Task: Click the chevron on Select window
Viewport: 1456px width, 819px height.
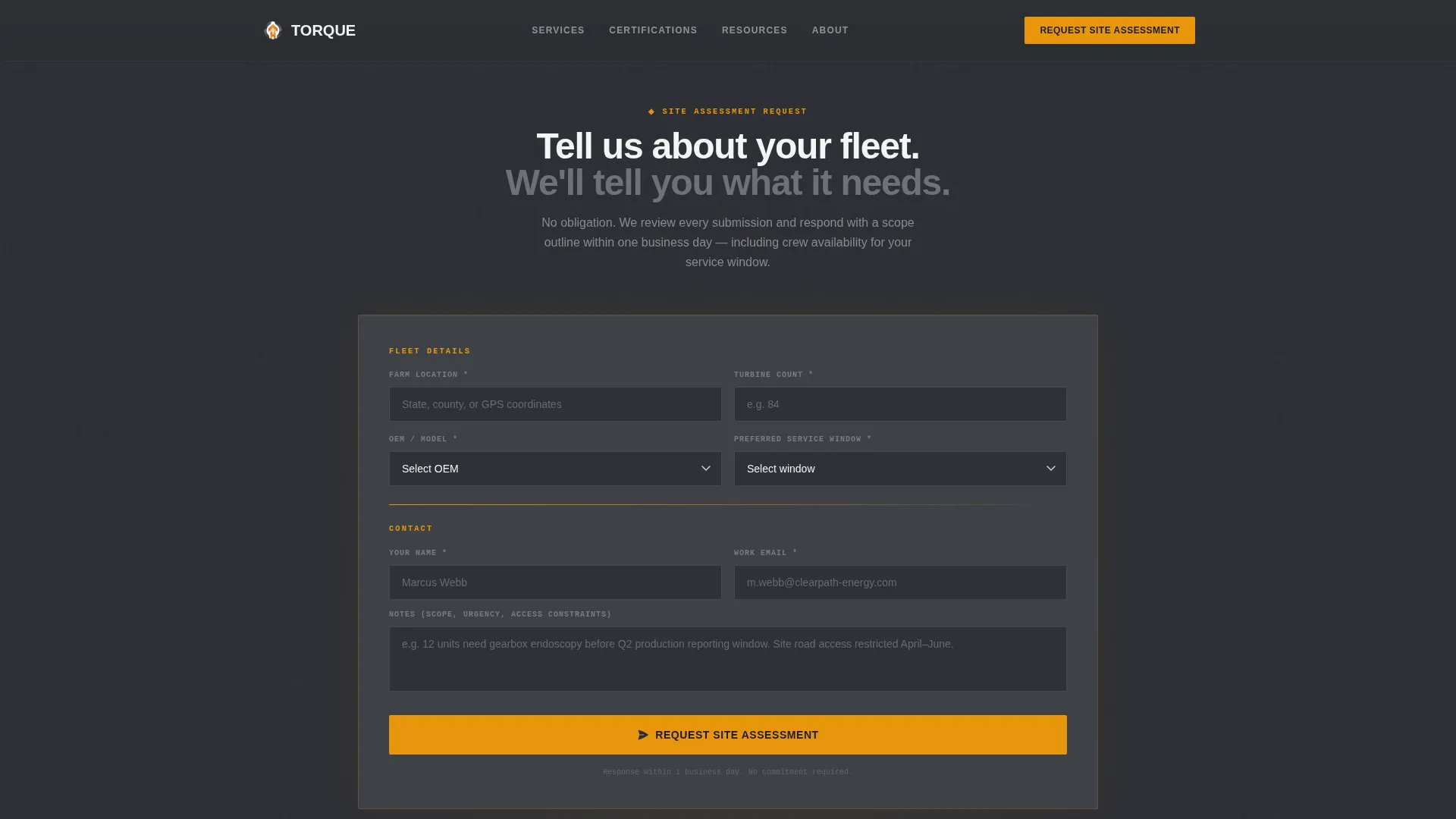Action: point(1051,469)
